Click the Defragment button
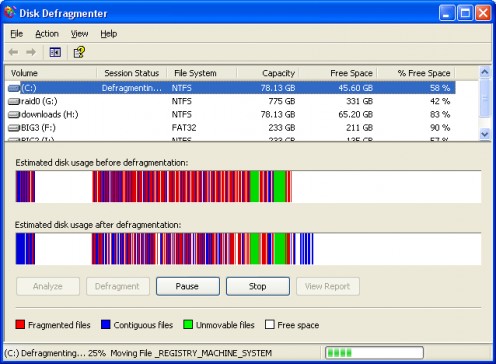496x364 pixels. pos(117,286)
